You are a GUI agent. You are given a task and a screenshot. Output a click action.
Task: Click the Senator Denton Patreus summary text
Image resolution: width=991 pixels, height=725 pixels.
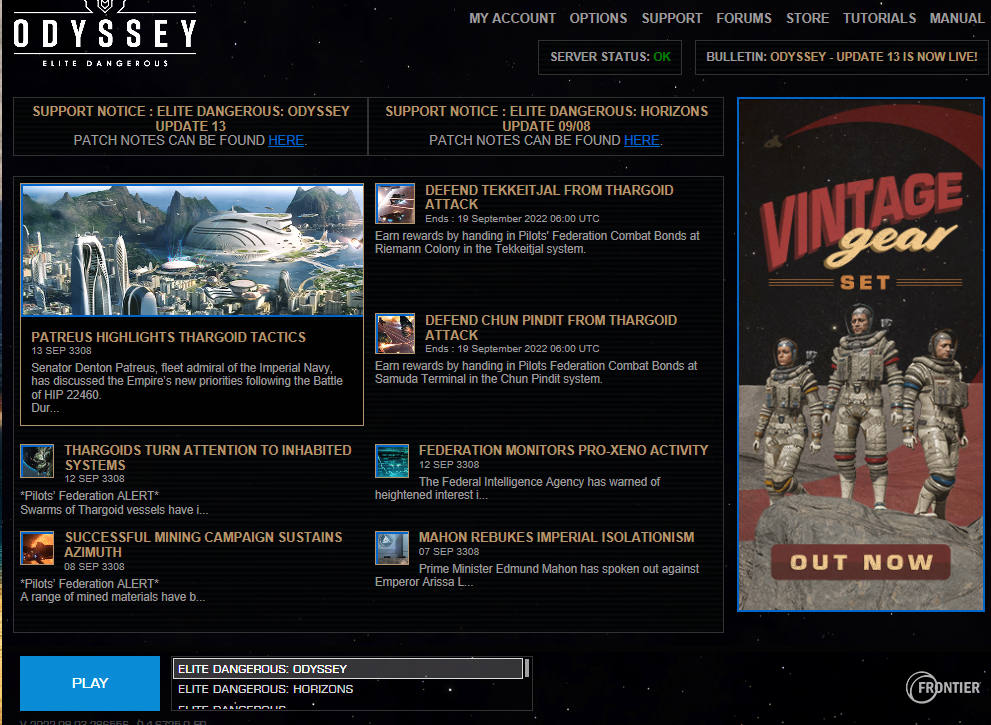(x=187, y=387)
